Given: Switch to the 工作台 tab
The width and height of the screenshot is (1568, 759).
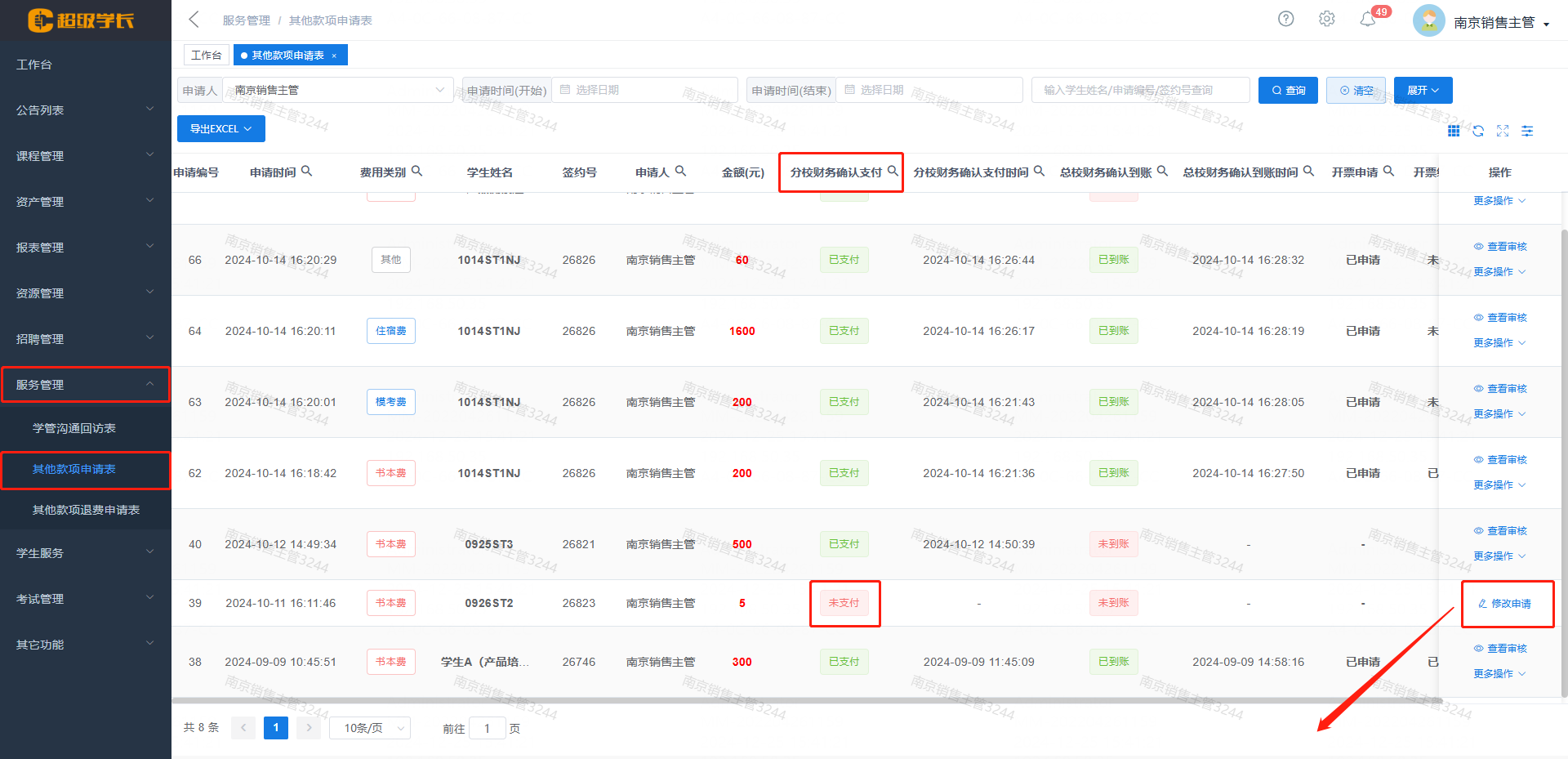Looking at the screenshot, I should pyautogui.click(x=206, y=55).
